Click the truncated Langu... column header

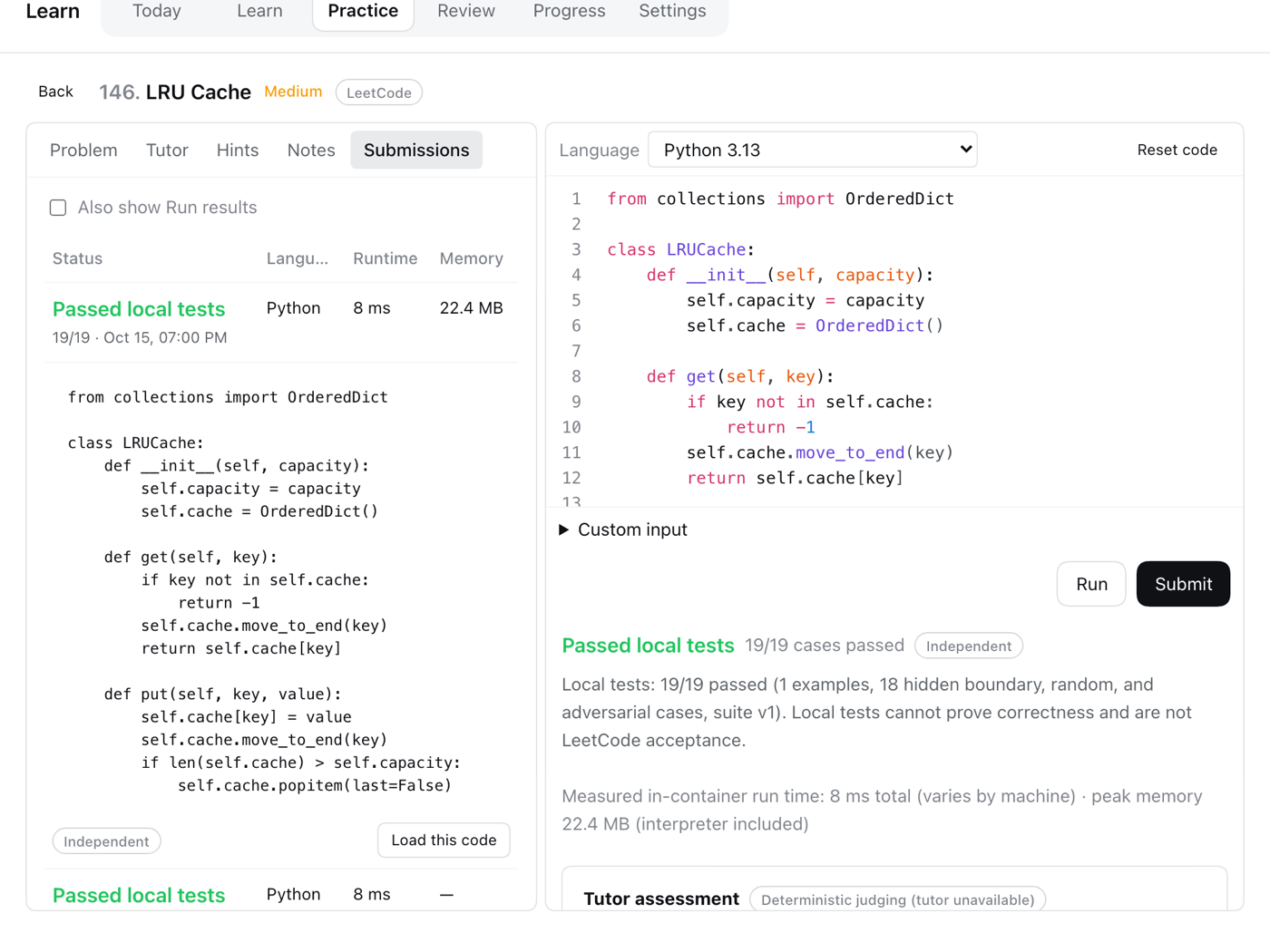tap(298, 258)
